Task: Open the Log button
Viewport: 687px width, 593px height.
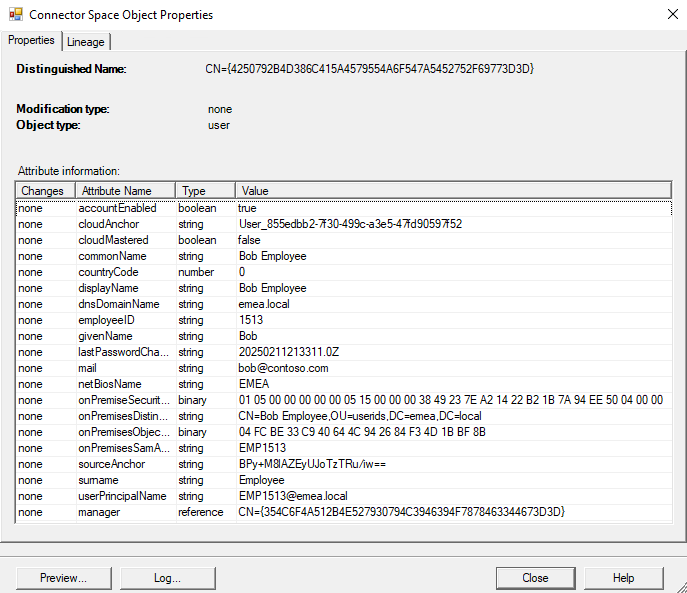Action: point(167,578)
